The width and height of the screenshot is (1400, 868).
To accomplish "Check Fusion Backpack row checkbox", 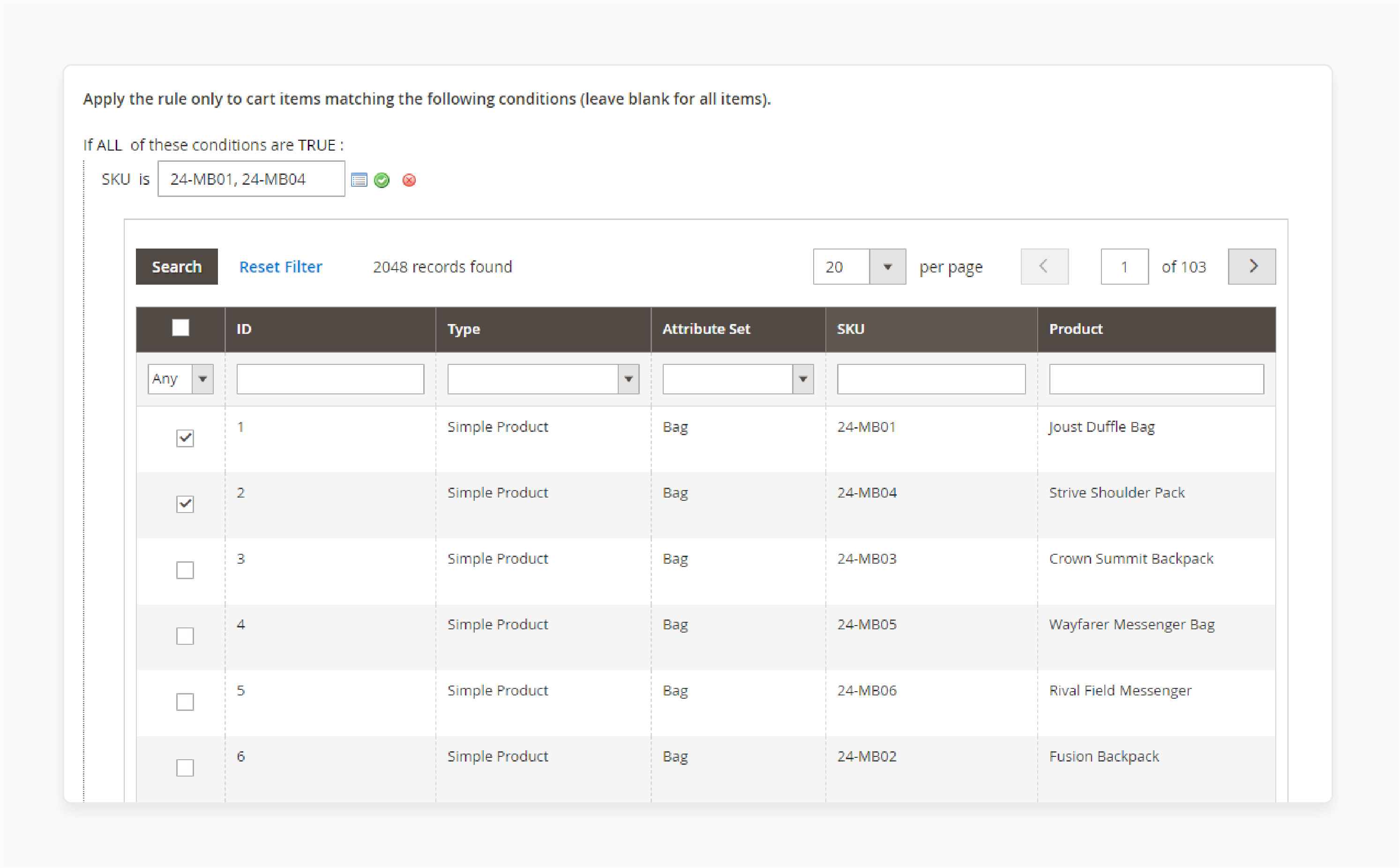I will [185, 768].
